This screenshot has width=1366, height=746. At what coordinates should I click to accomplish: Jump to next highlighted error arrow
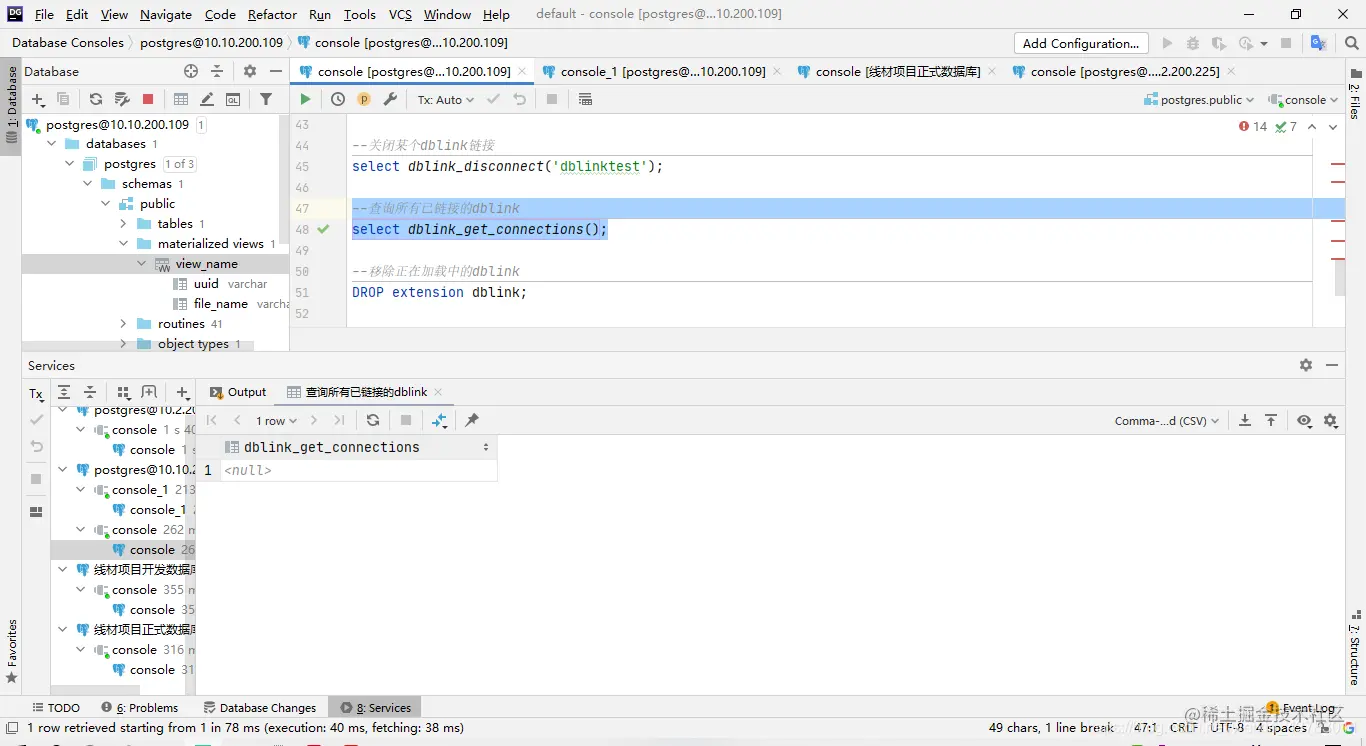1334,126
